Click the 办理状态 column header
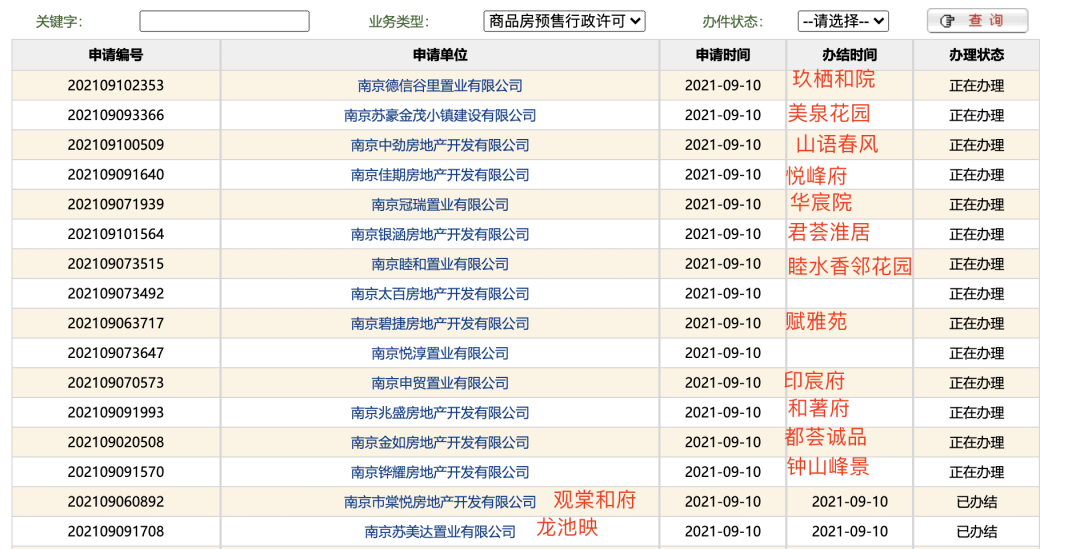The image size is (1080, 549). (x=976, y=55)
